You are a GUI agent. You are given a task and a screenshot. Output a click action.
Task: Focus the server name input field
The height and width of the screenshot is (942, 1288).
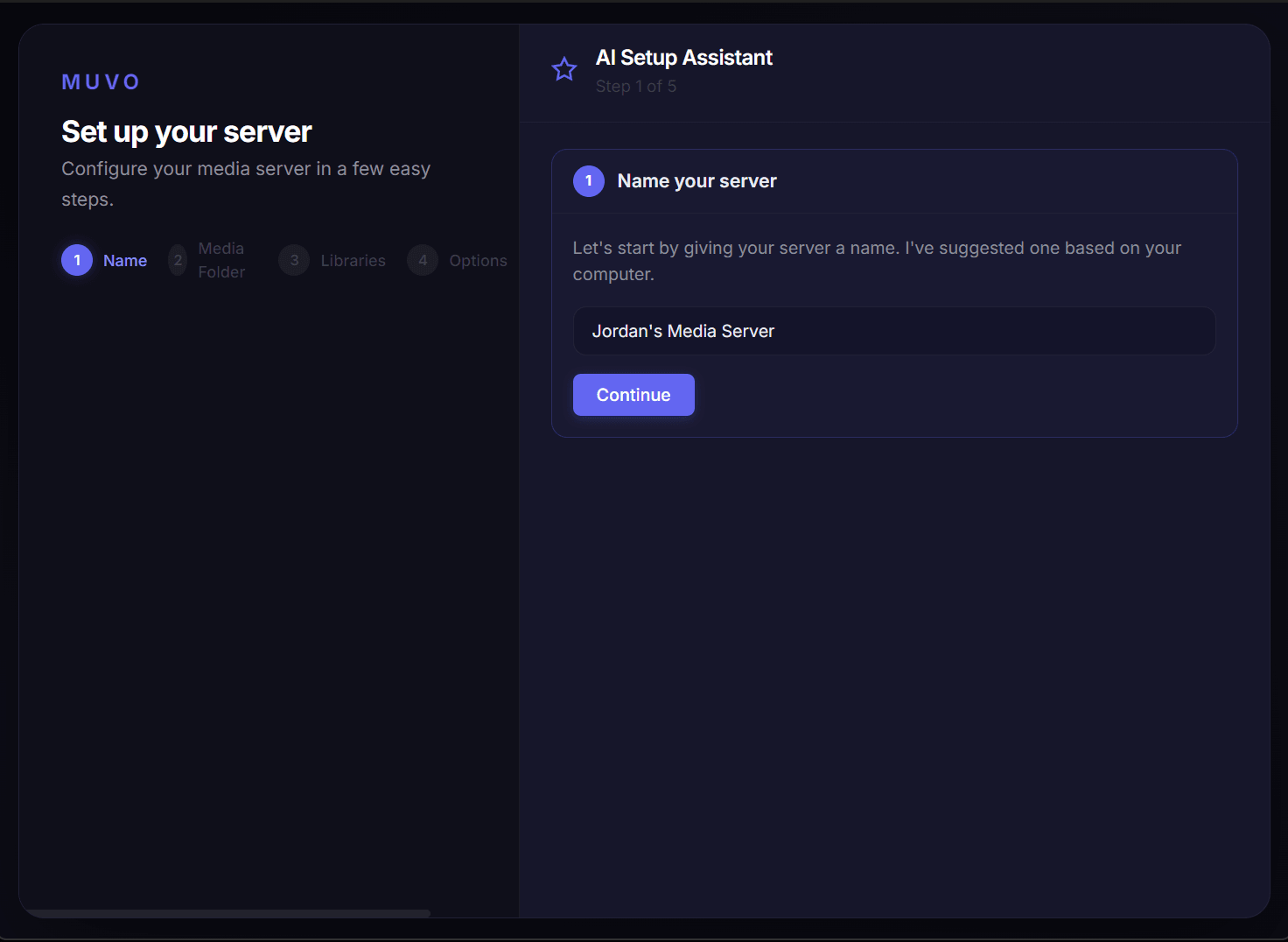click(893, 331)
